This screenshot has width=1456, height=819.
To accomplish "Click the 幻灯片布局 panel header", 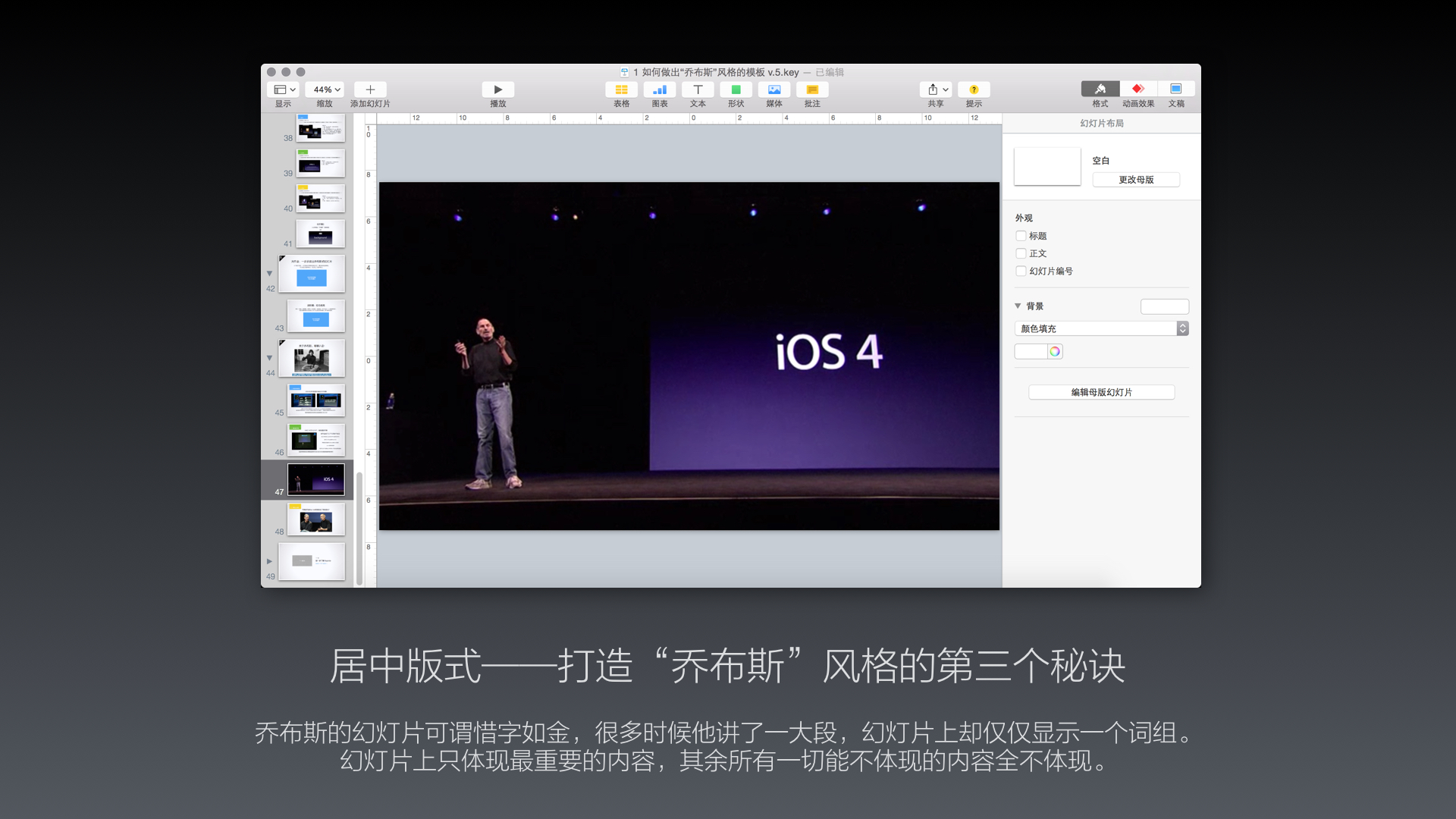I will [x=1102, y=123].
